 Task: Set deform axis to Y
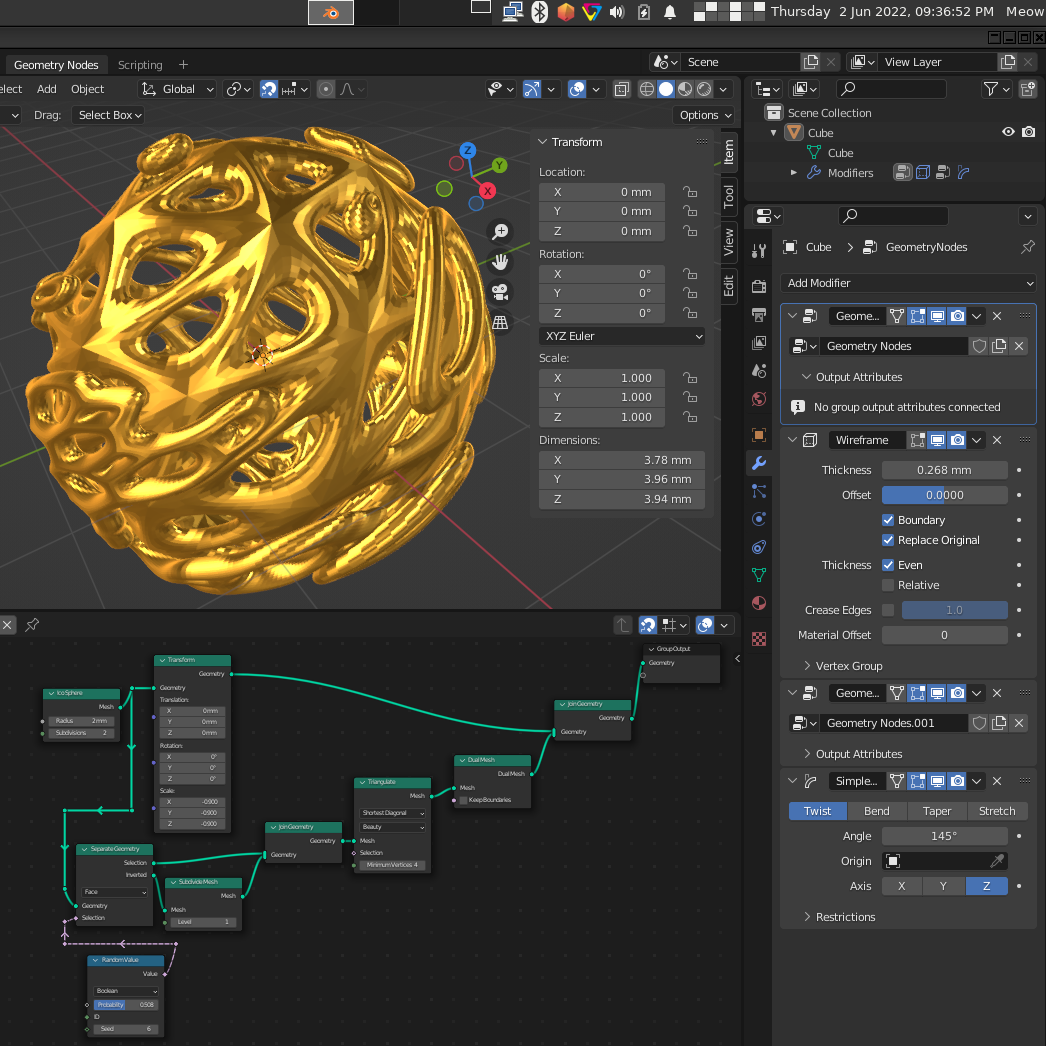944,886
